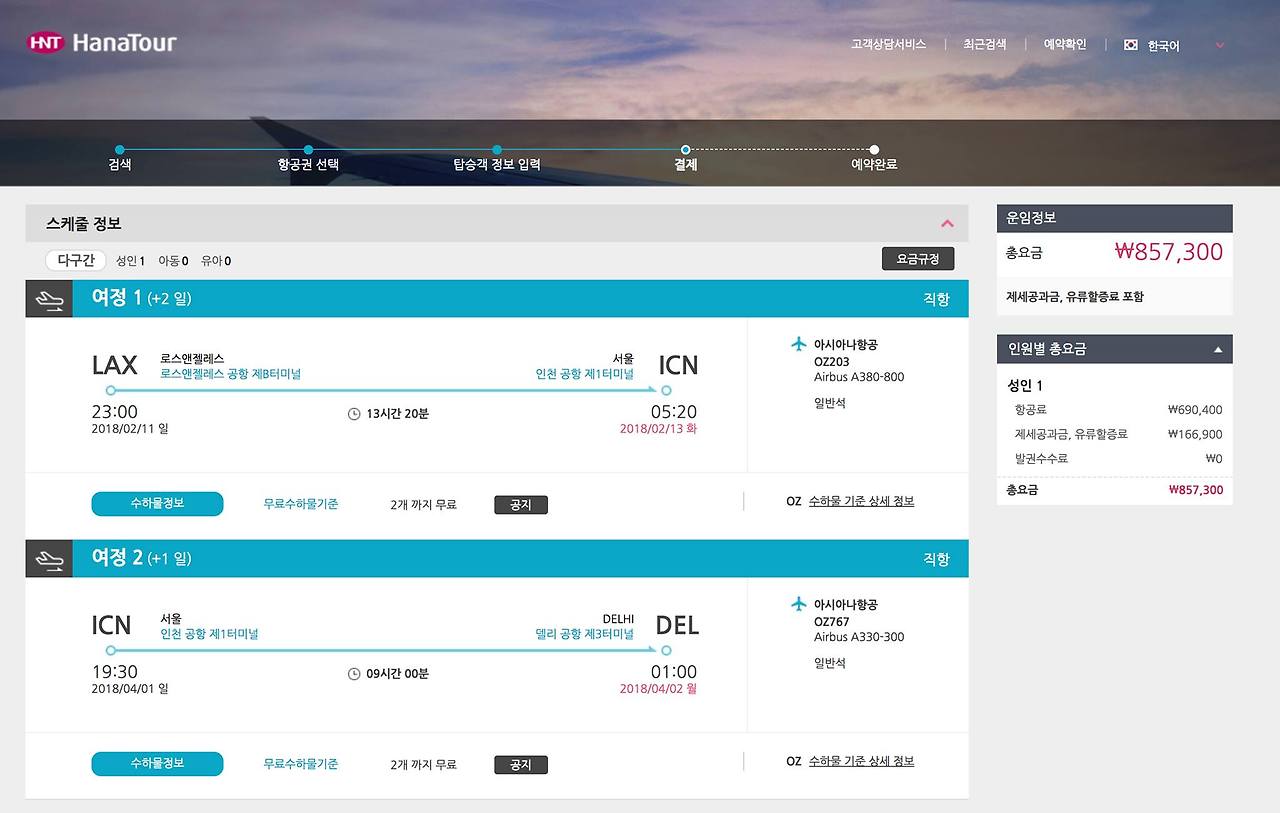The image size is (1280, 813).
Task: Open the 한국어 language dropdown
Action: click(x=1219, y=45)
